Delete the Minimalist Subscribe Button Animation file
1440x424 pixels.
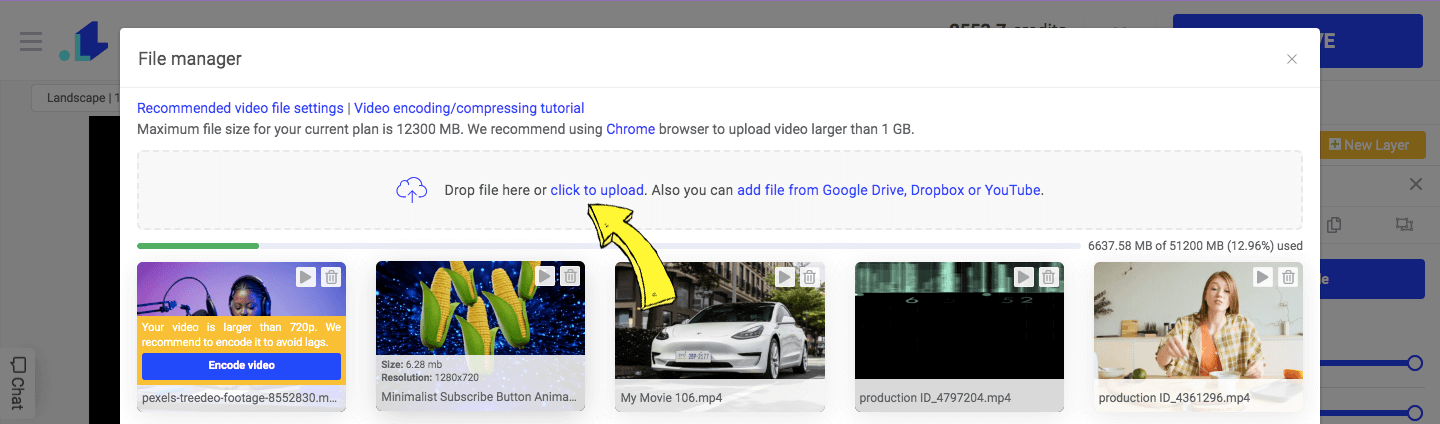tap(570, 276)
